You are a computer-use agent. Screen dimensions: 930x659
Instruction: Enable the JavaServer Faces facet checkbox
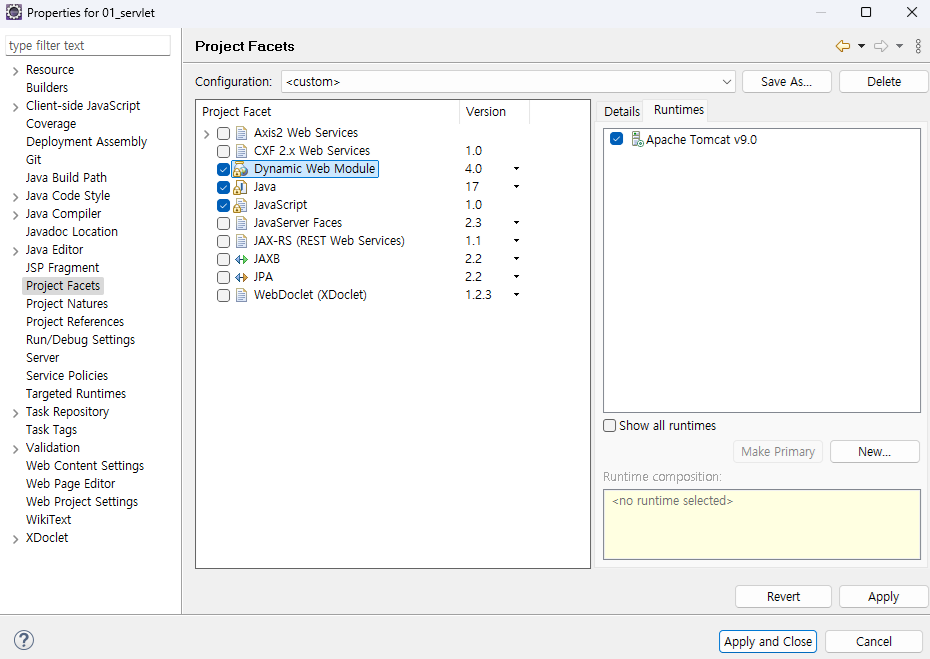(223, 224)
